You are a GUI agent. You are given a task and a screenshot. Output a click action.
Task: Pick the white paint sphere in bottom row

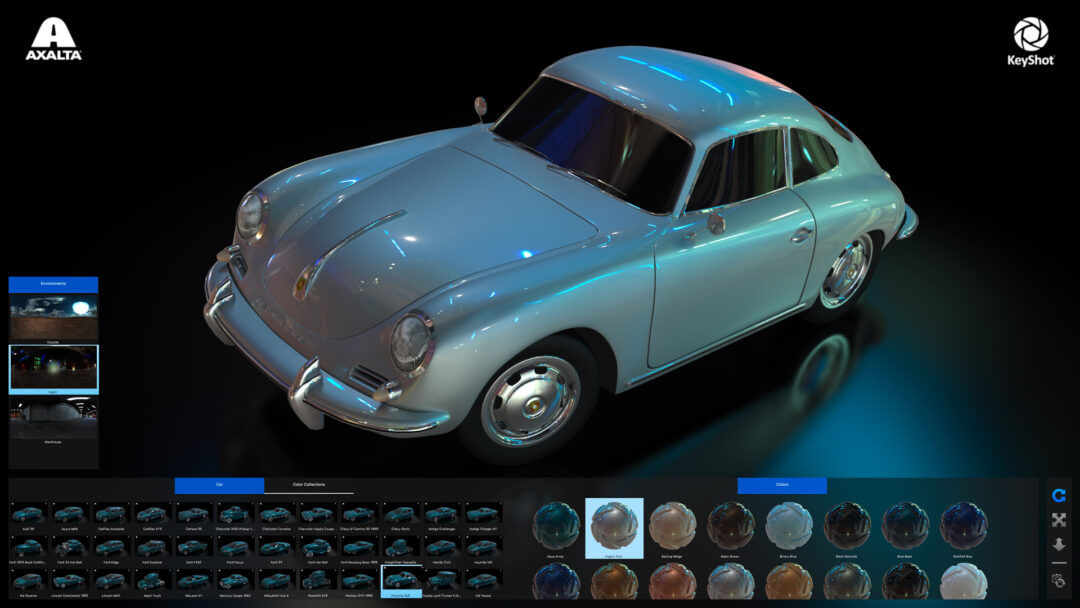tap(963, 581)
